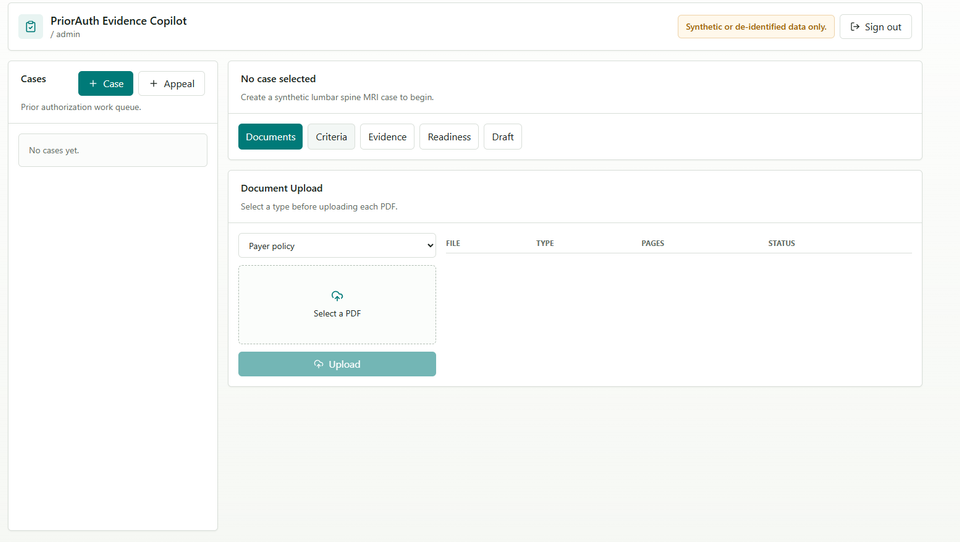Sign out of the application
Screen dimensions: 960x542
click(x=876, y=26)
